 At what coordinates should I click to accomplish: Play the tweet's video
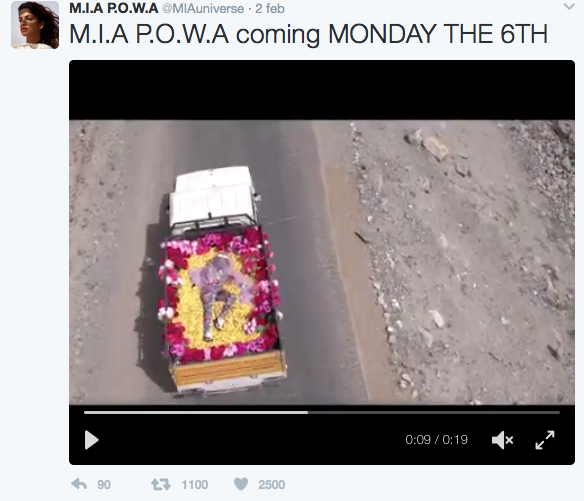[92, 440]
